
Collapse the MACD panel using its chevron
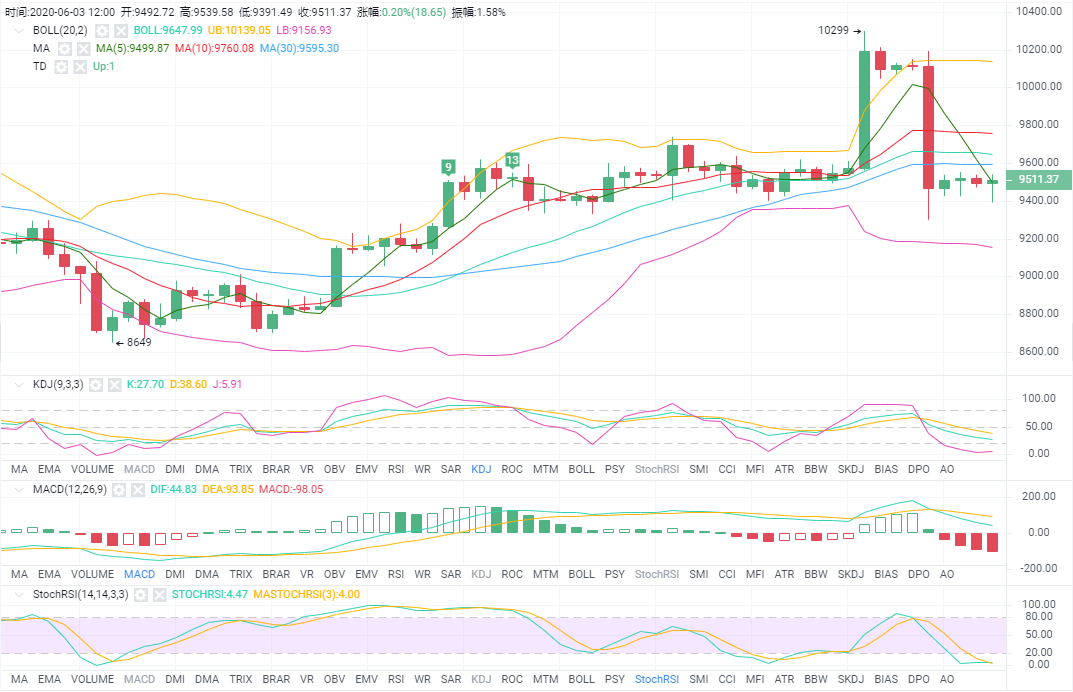tap(17, 490)
